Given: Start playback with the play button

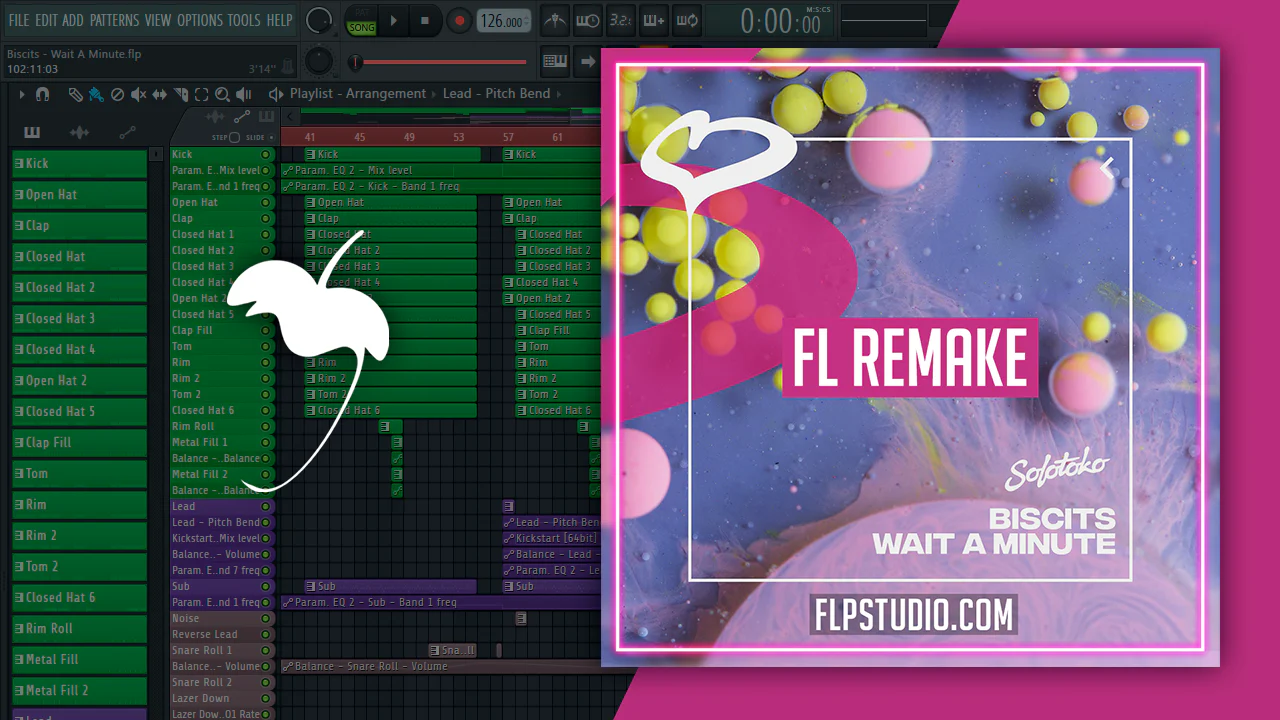Looking at the screenshot, I should [x=394, y=20].
